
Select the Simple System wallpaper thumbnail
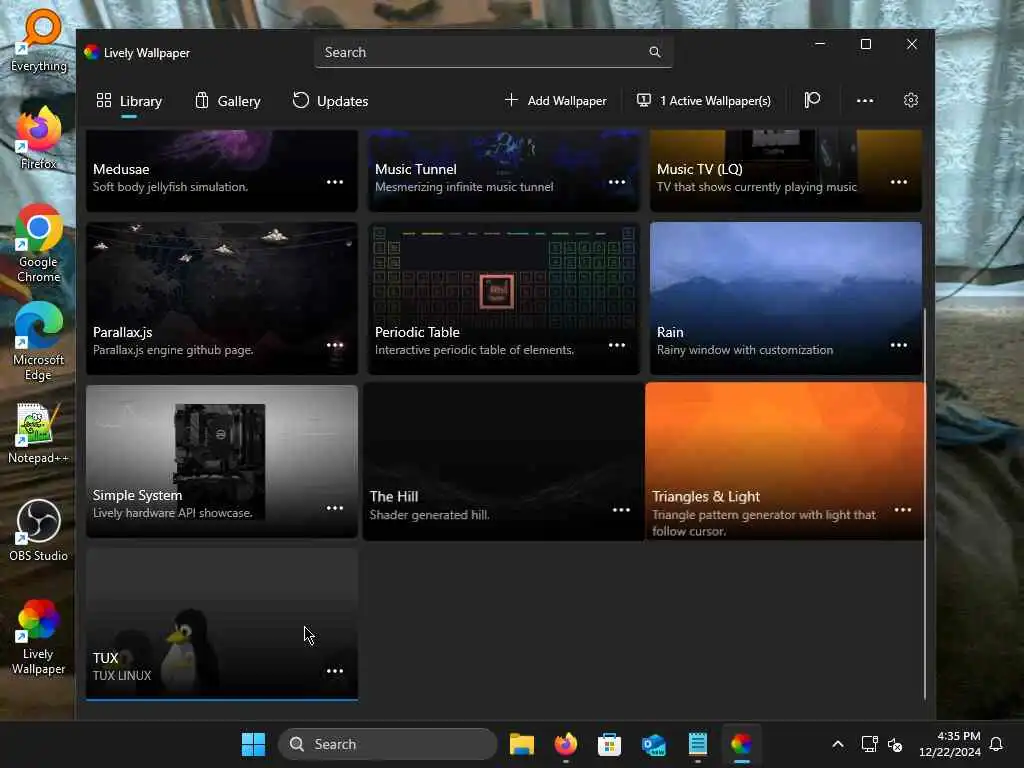(x=222, y=461)
